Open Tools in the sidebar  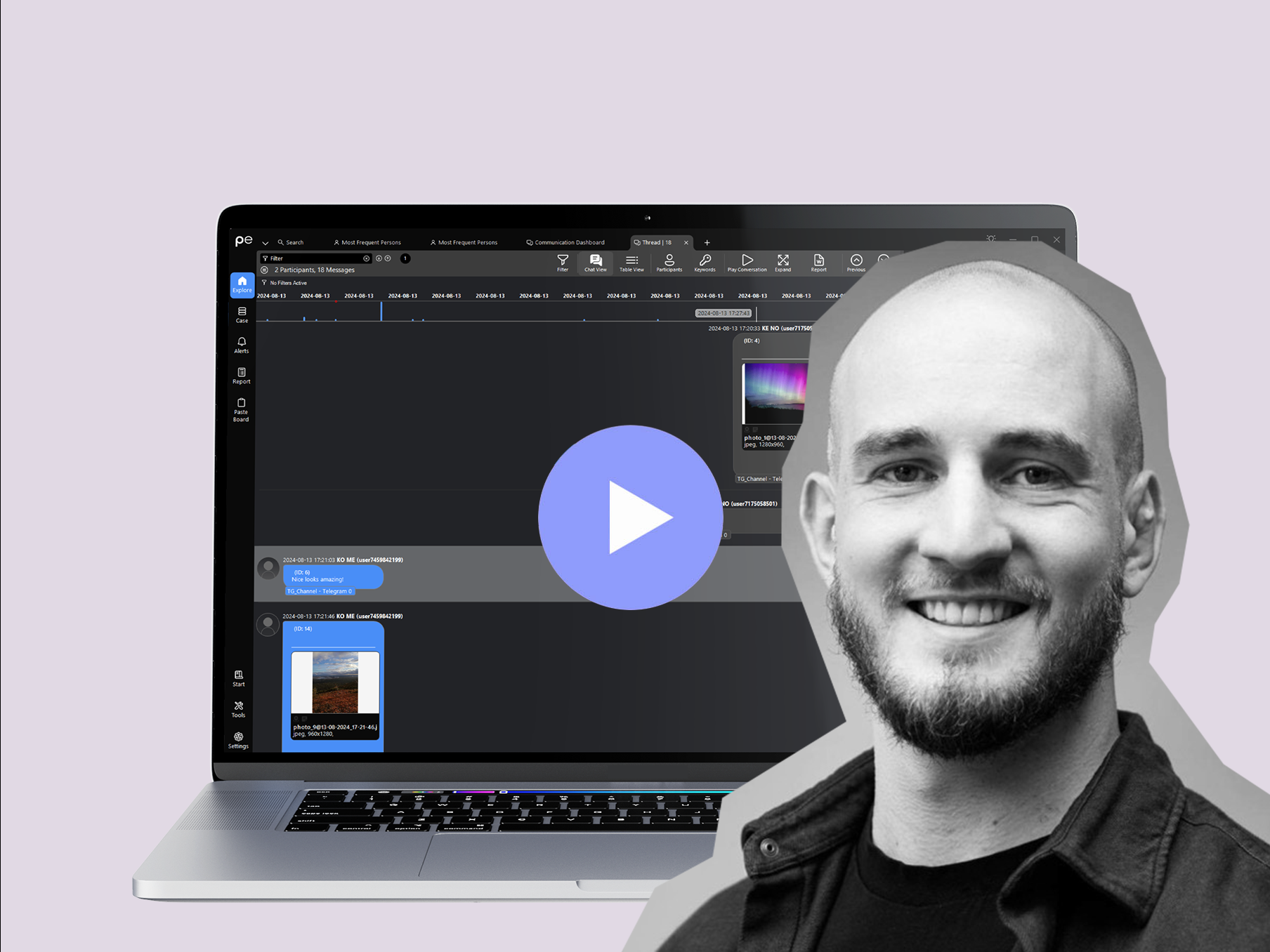pos(239,709)
